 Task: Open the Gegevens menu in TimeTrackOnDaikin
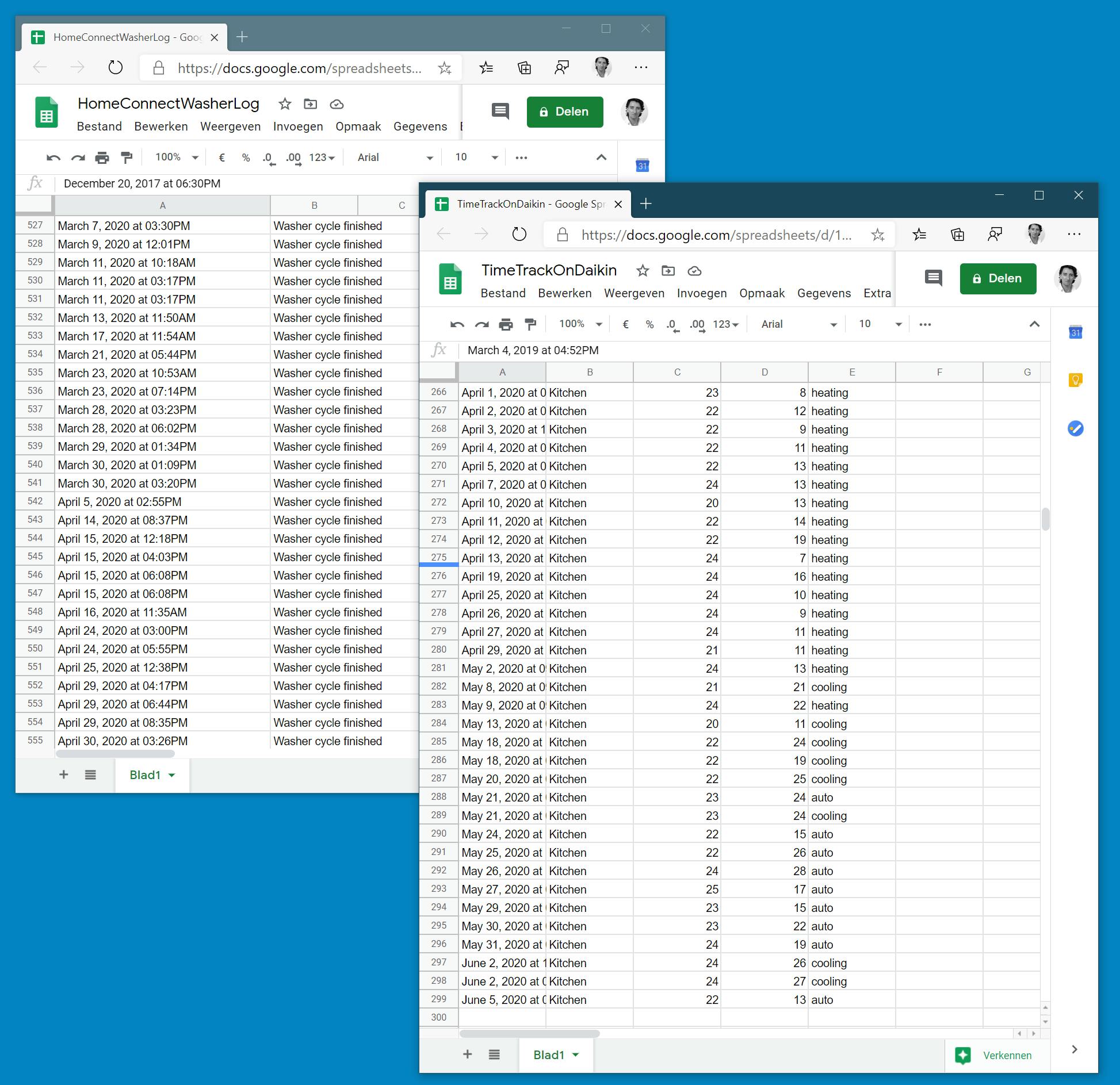pyautogui.click(x=824, y=293)
